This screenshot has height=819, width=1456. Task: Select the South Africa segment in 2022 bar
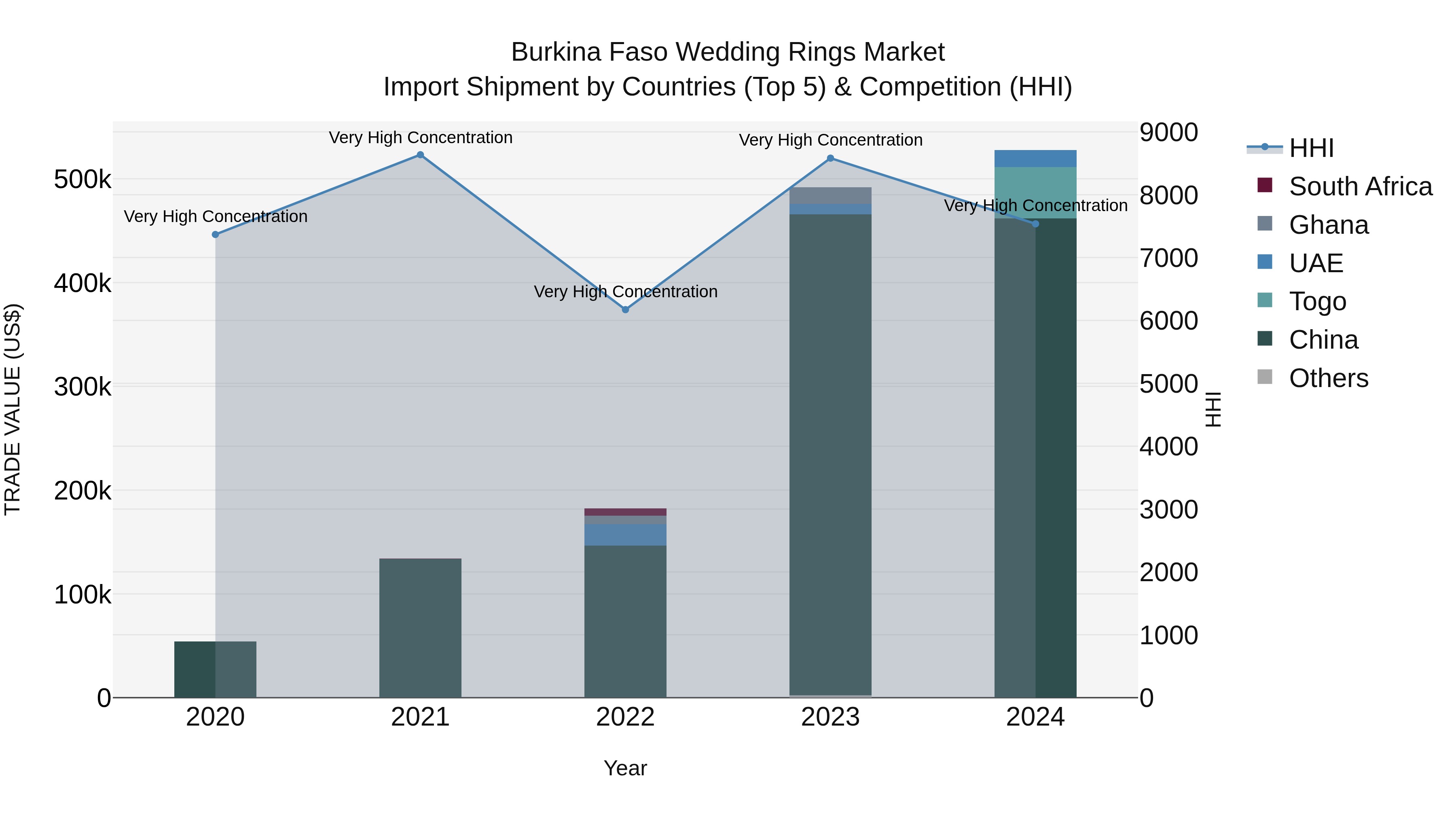[626, 512]
